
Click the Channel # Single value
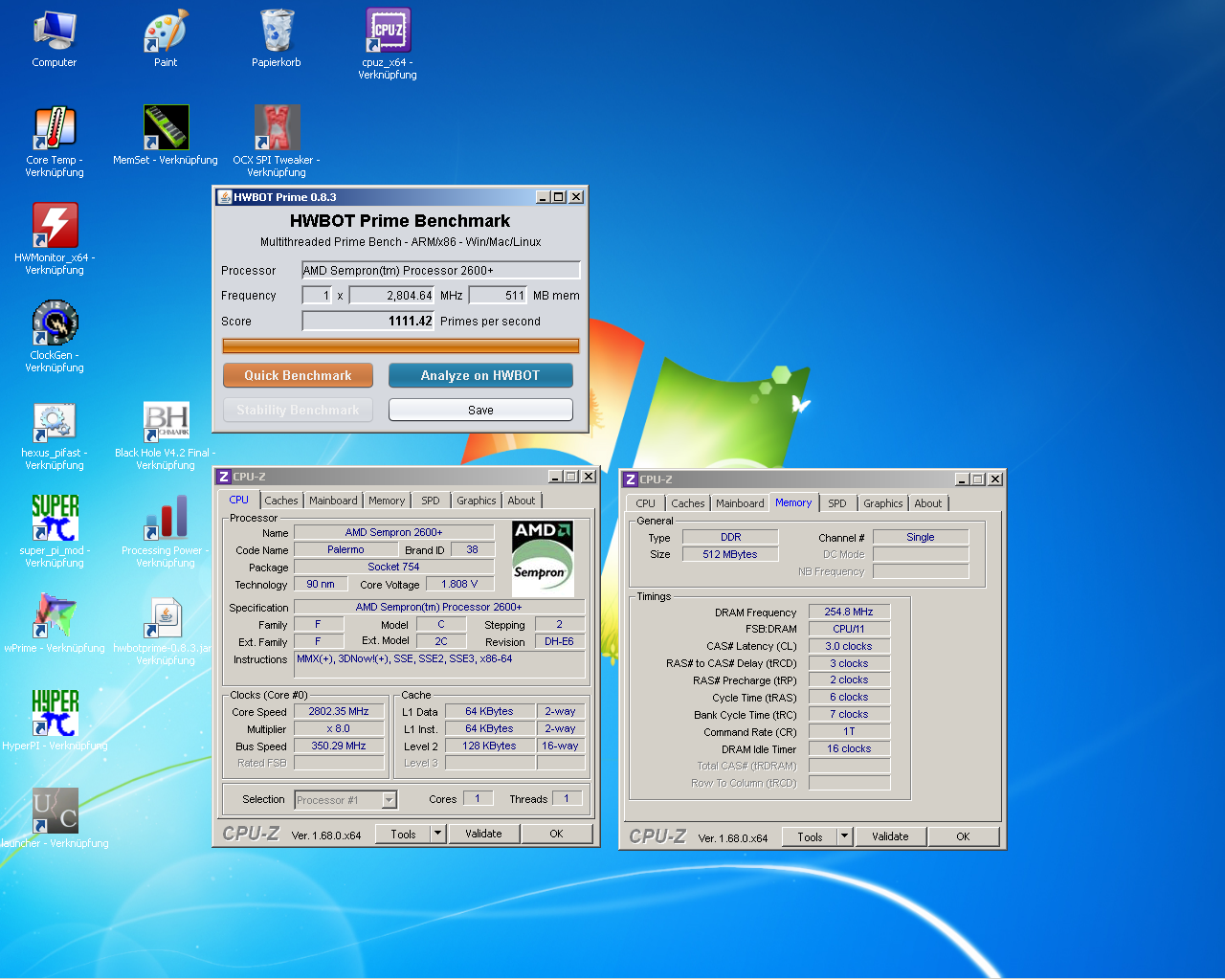coord(921,537)
